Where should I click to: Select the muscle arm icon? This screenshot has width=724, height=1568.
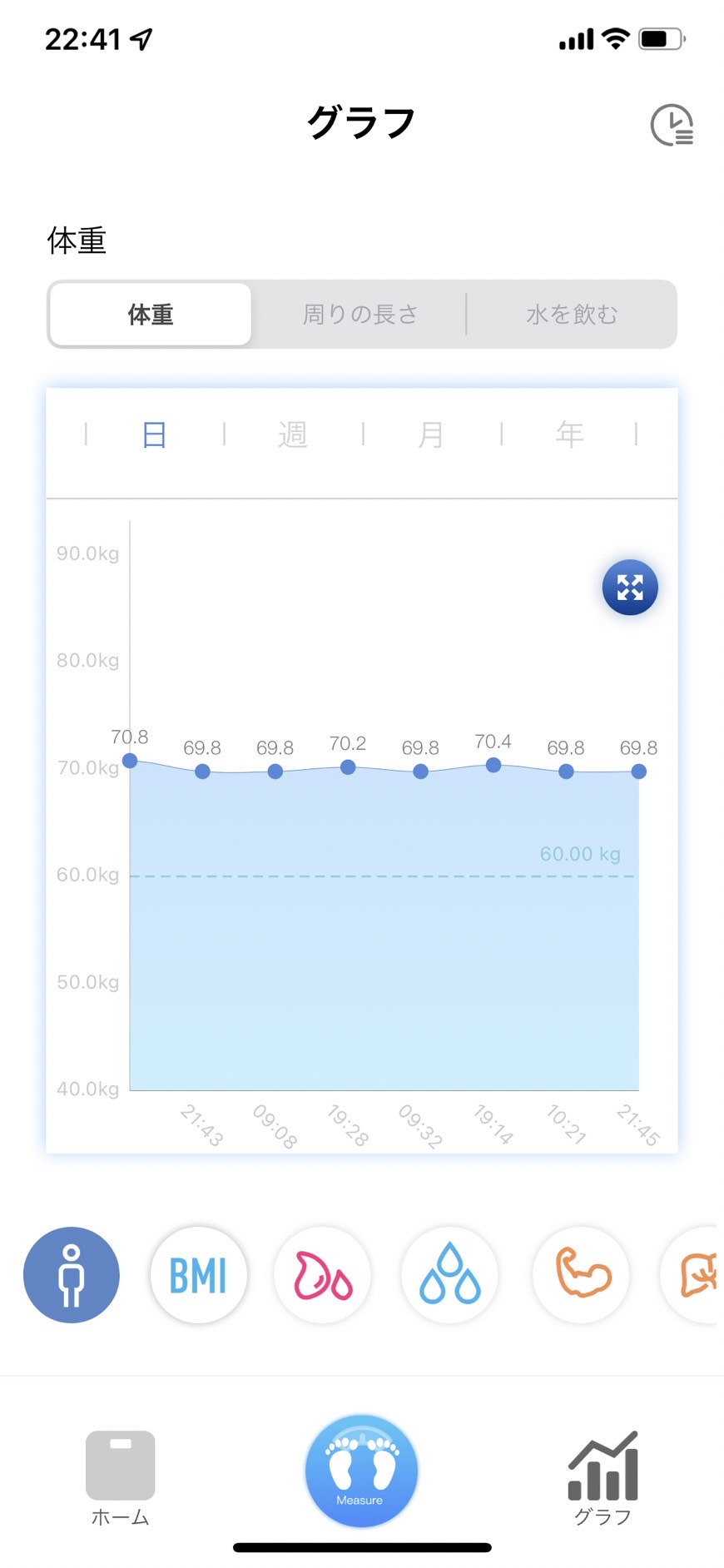coord(581,1274)
